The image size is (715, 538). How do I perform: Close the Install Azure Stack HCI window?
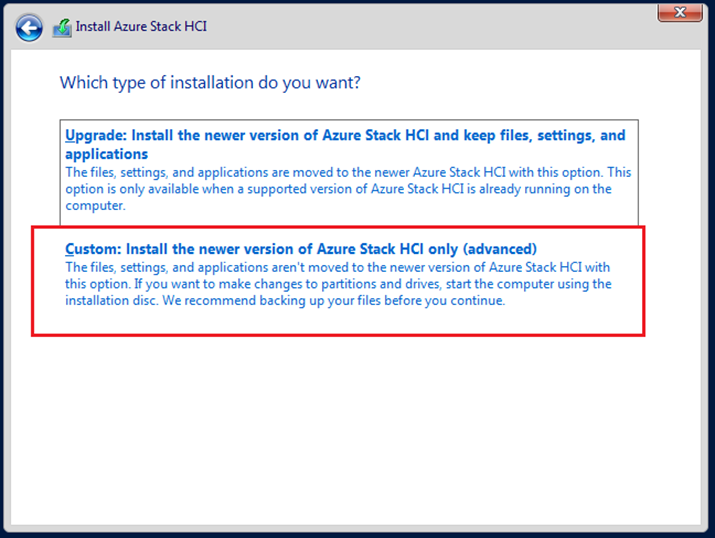coord(679,12)
